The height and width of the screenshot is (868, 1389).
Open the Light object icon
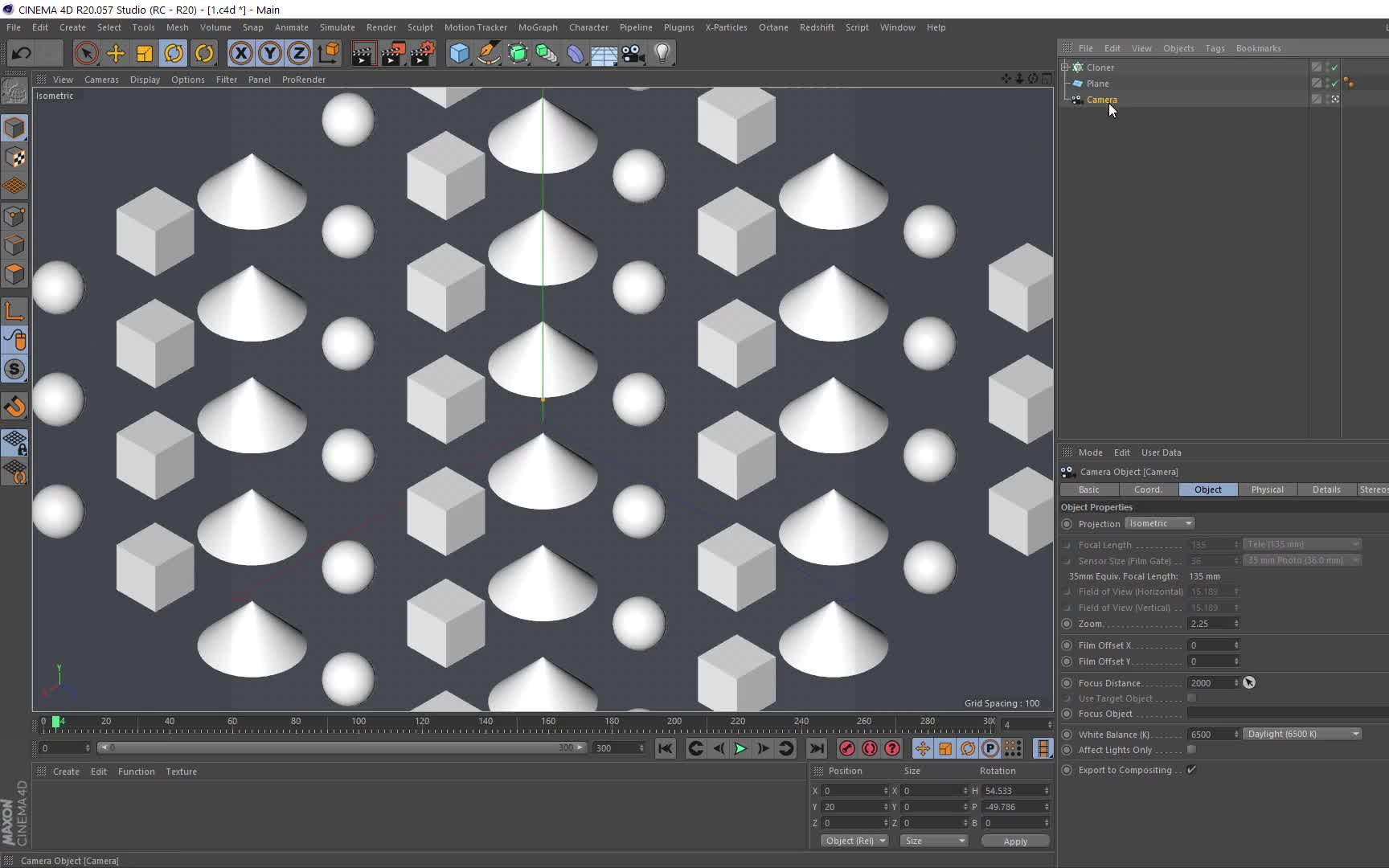(x=662, y=54)
